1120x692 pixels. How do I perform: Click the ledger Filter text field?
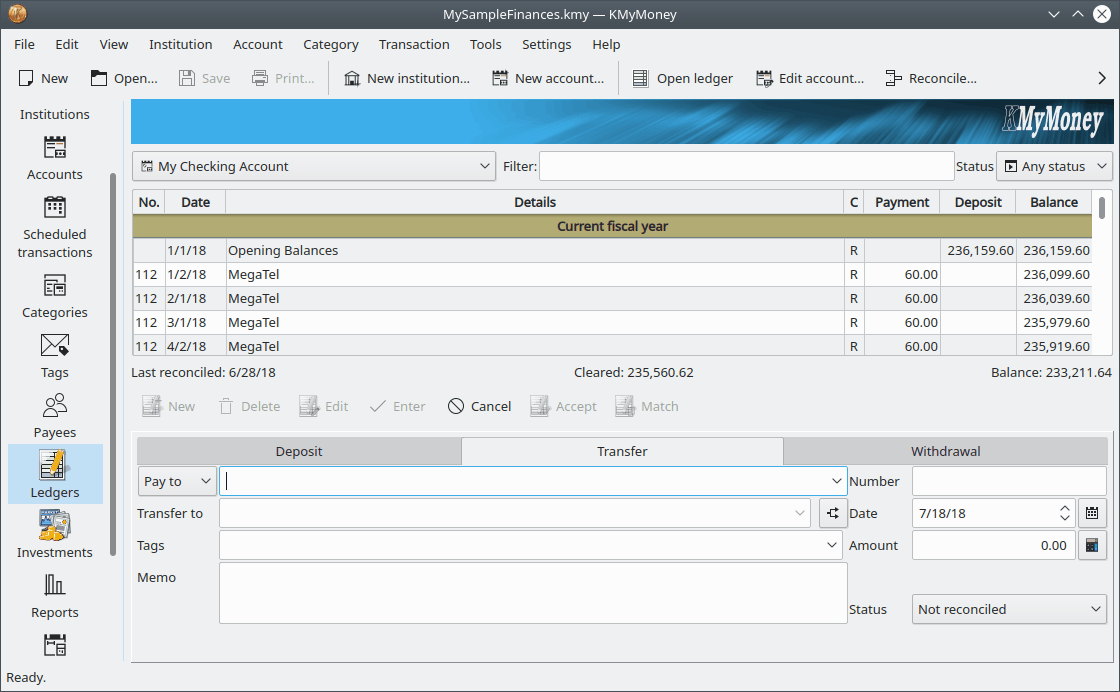click(x=746, y=166)
